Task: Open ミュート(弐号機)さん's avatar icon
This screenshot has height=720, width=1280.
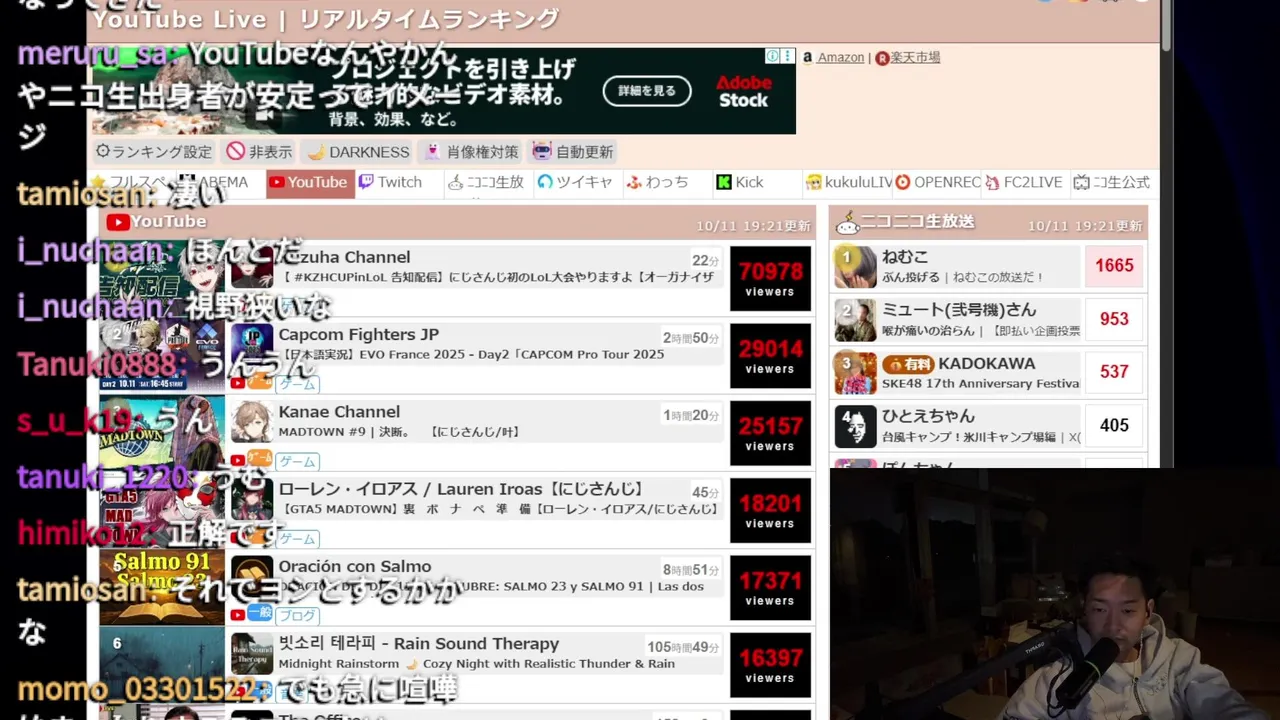Action: pyautogui.click(x=856, y=320)
